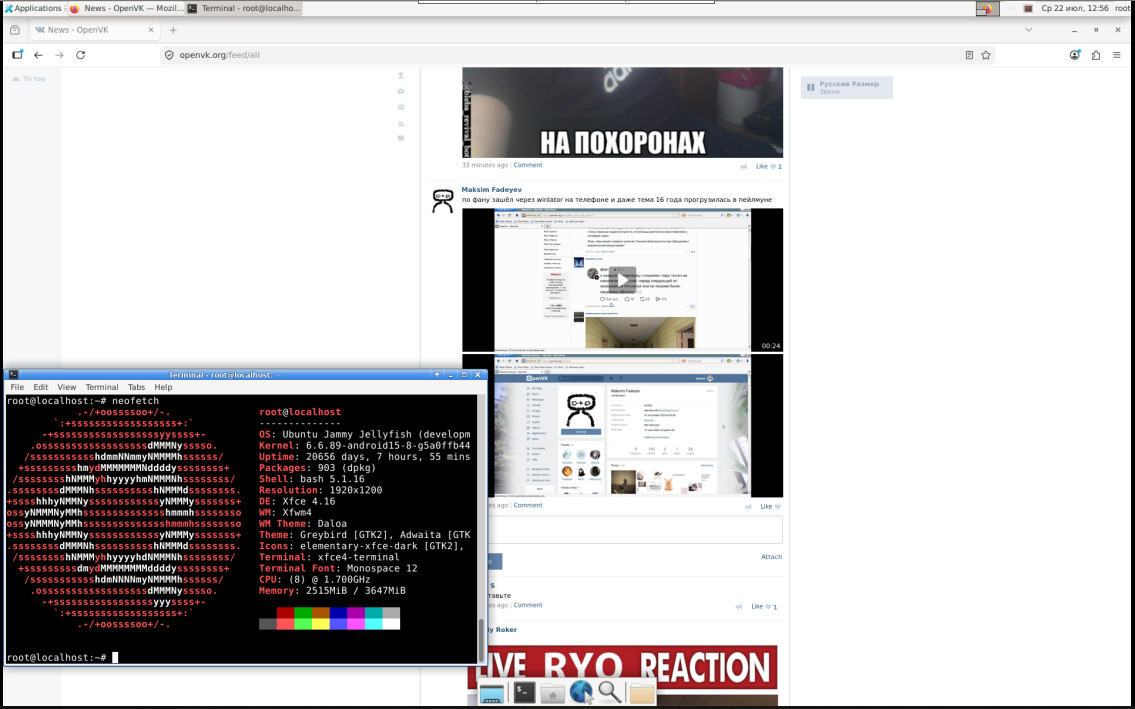Open Firefox extensions icon
The width and height of the screenshot is (1135, 709).
(x=1096, y=55)
